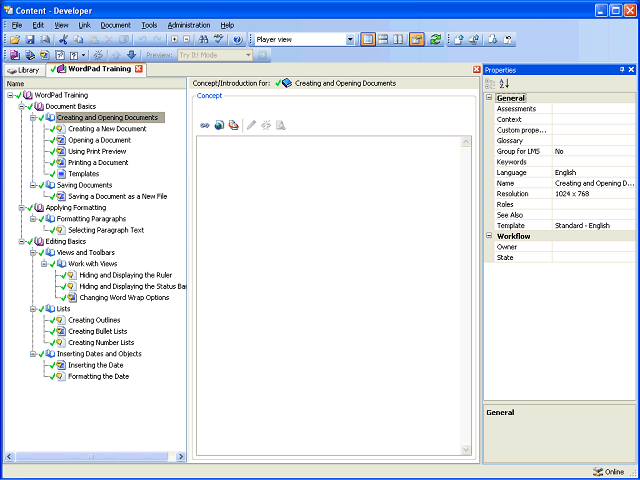
Task: Collapse the Work with Views tree node
Action: pyautogui.click(x=44, y=264)
